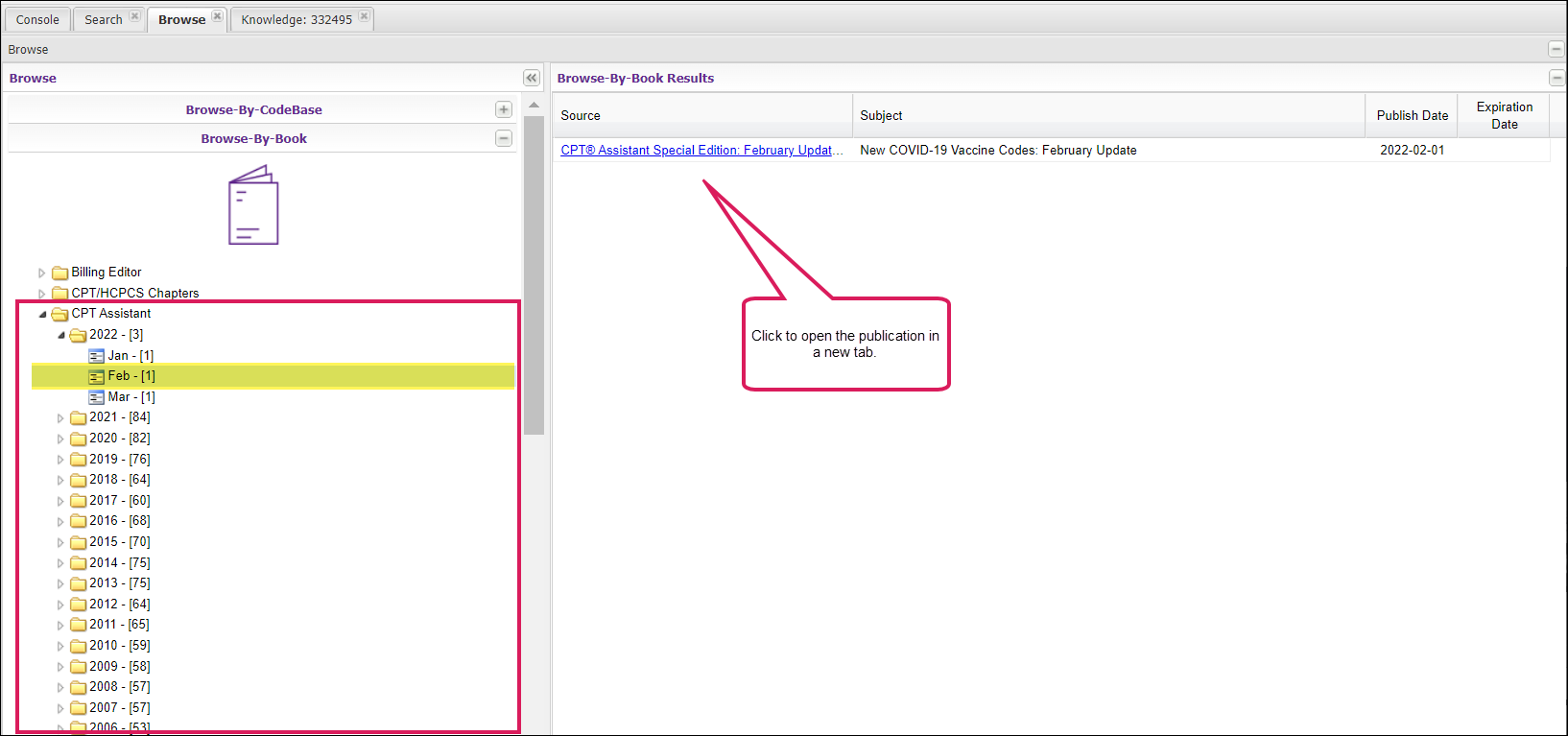This screenshot has width=1568, height=736.
Task: Expand the 2020 - [82] folder
Action: 60,439
